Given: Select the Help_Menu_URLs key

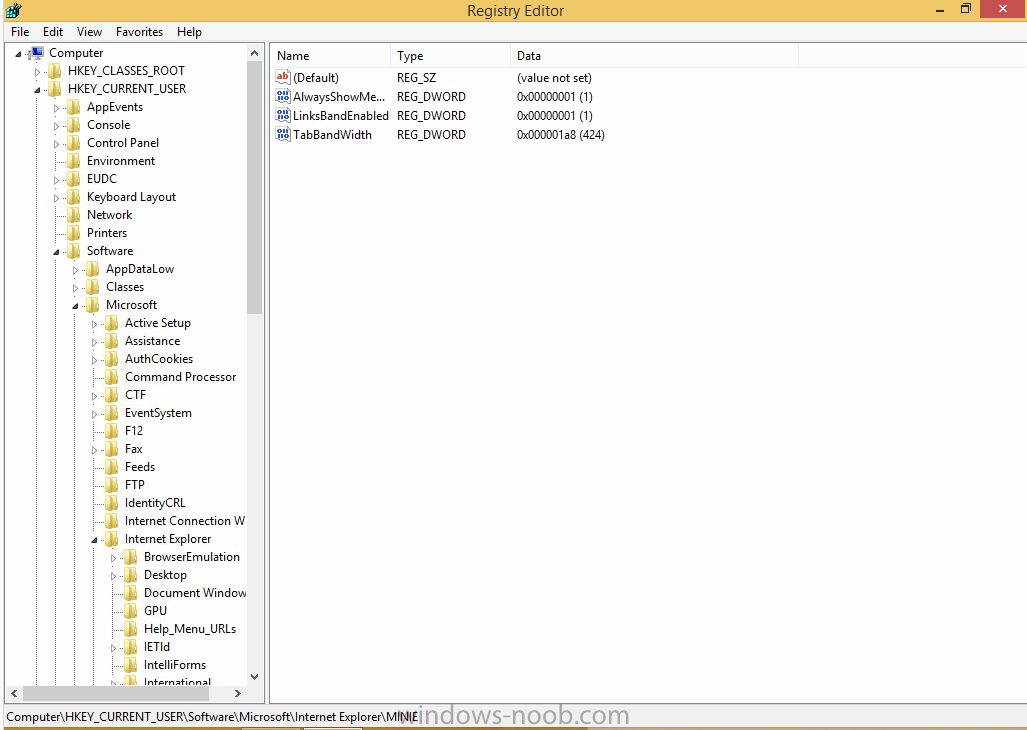Looking at the screenshot, I should pos(190,629).
